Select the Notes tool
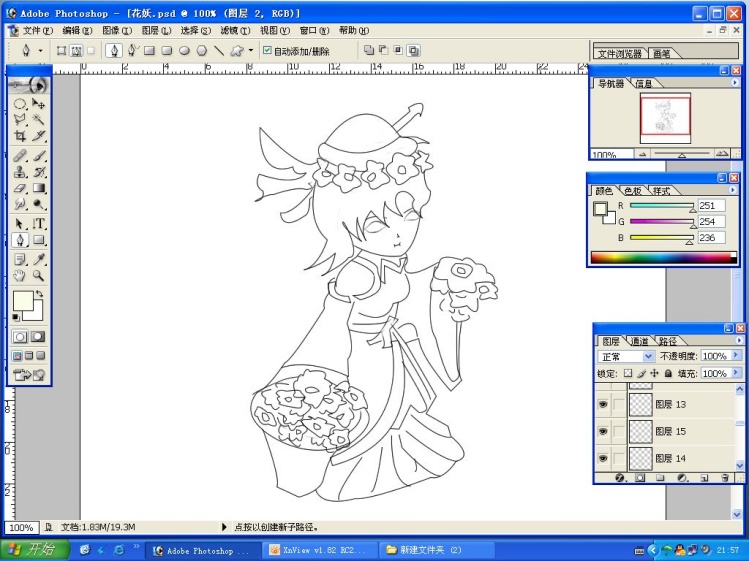This screenshot has height=561, width=749. point(20,259)
